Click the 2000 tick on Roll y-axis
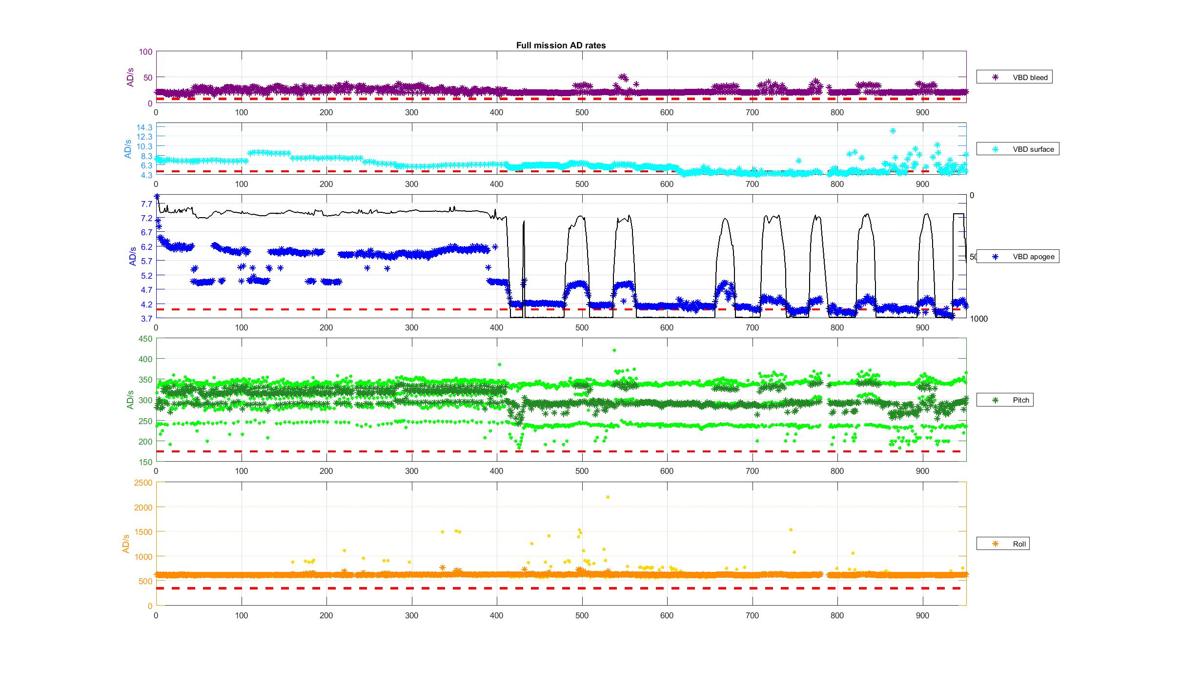 tap(144, 507)
